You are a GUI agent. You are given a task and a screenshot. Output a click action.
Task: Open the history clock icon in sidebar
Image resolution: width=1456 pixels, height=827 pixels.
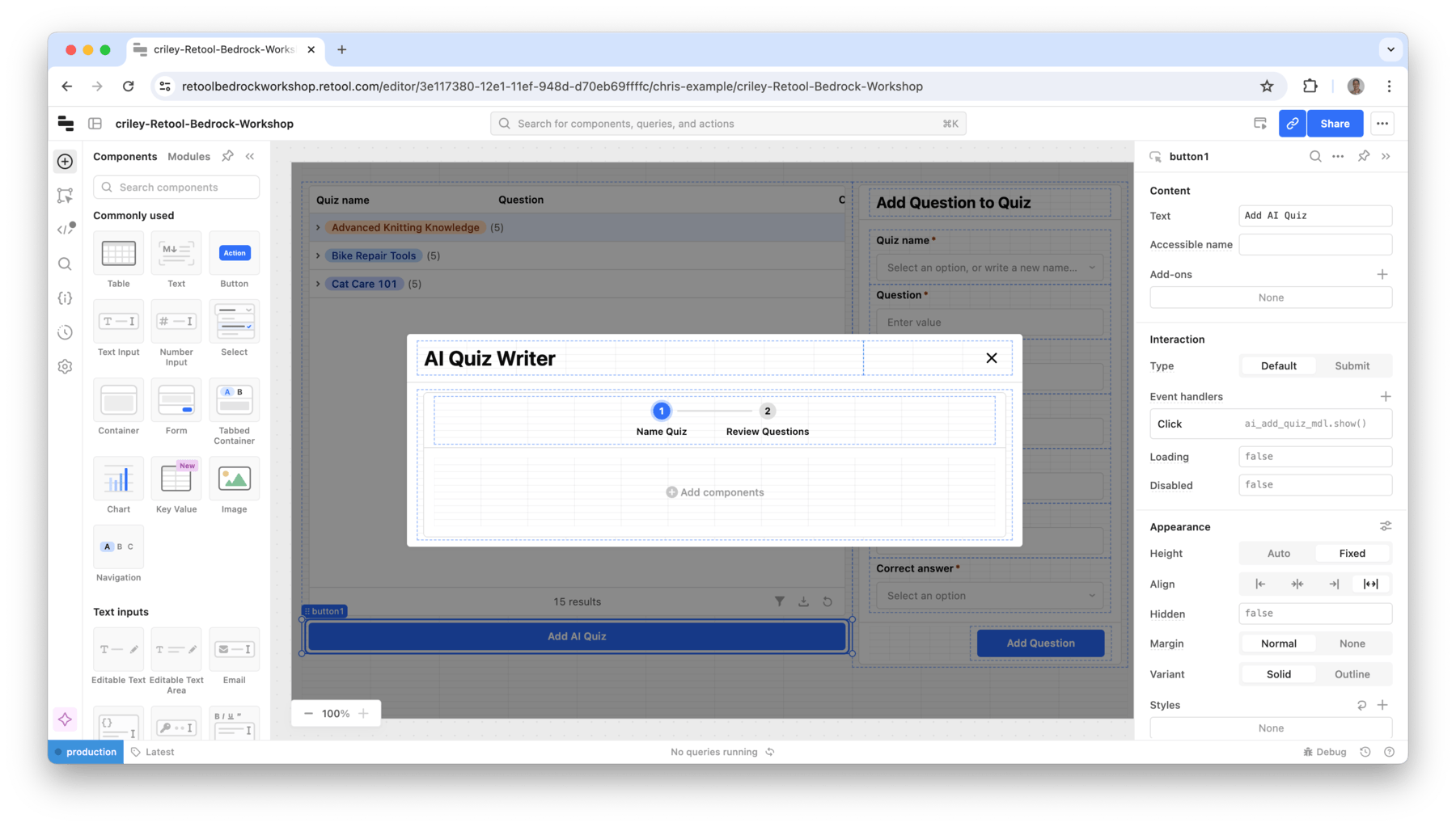[66, 332]
